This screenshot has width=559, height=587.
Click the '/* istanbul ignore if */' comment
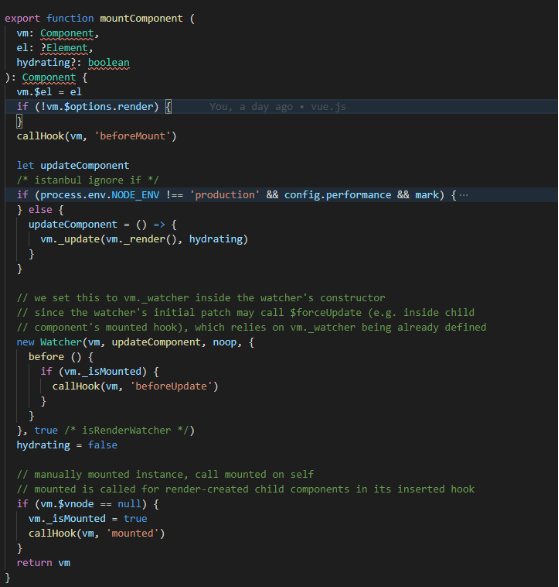pyautogui.click(x=88, y=180)
